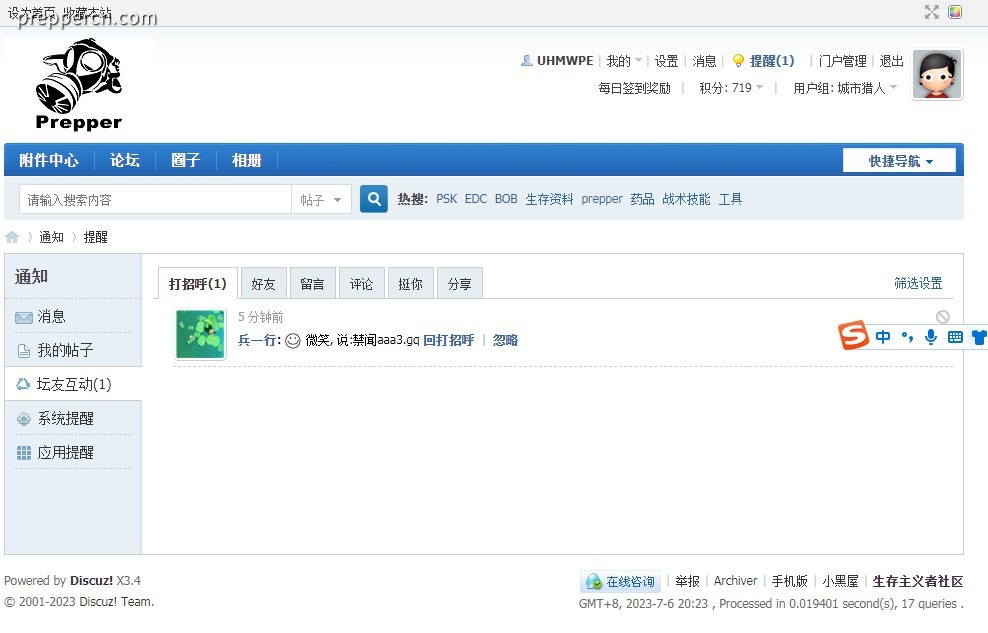Viewport: 988px width, 633px height.
Task: Switch to the 评论 tab
Action: coord(361,283)
